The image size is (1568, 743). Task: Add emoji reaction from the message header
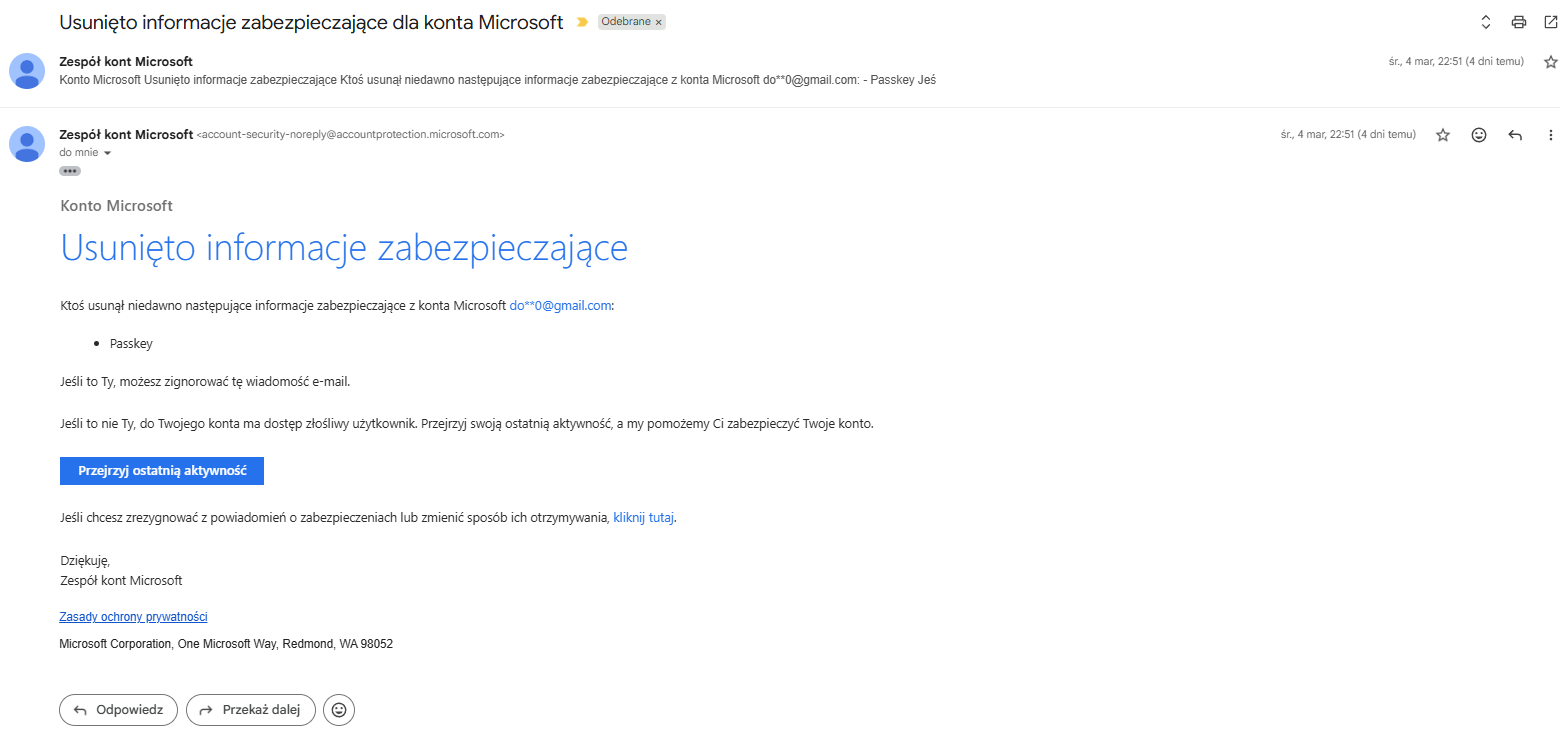click(1479, 135)
